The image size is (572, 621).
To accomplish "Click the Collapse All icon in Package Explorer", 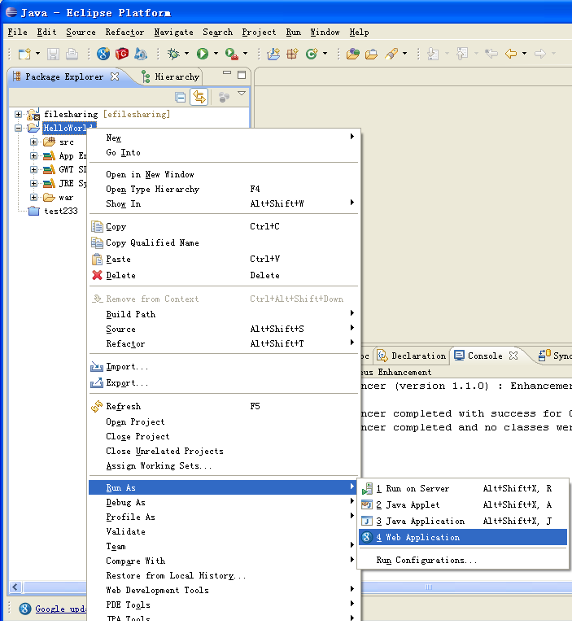I will click(180, 97).
